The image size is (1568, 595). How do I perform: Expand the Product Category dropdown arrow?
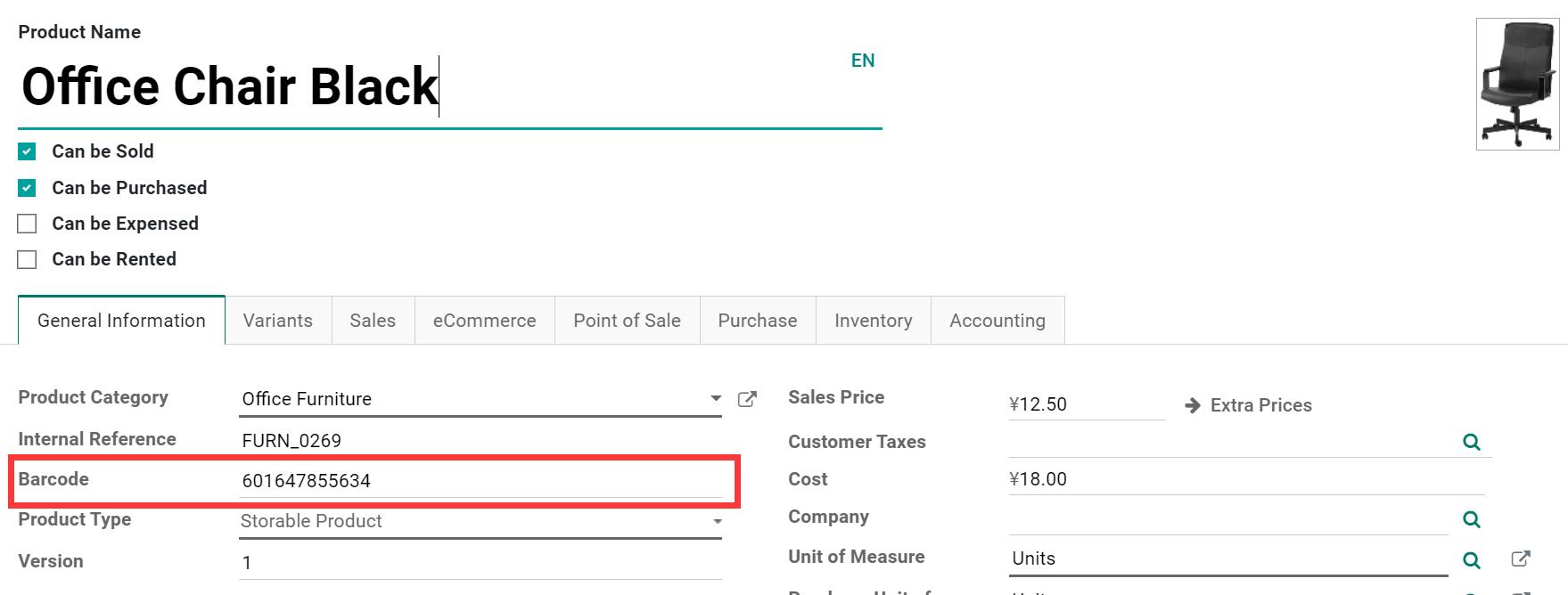click(x=716, y=399)
